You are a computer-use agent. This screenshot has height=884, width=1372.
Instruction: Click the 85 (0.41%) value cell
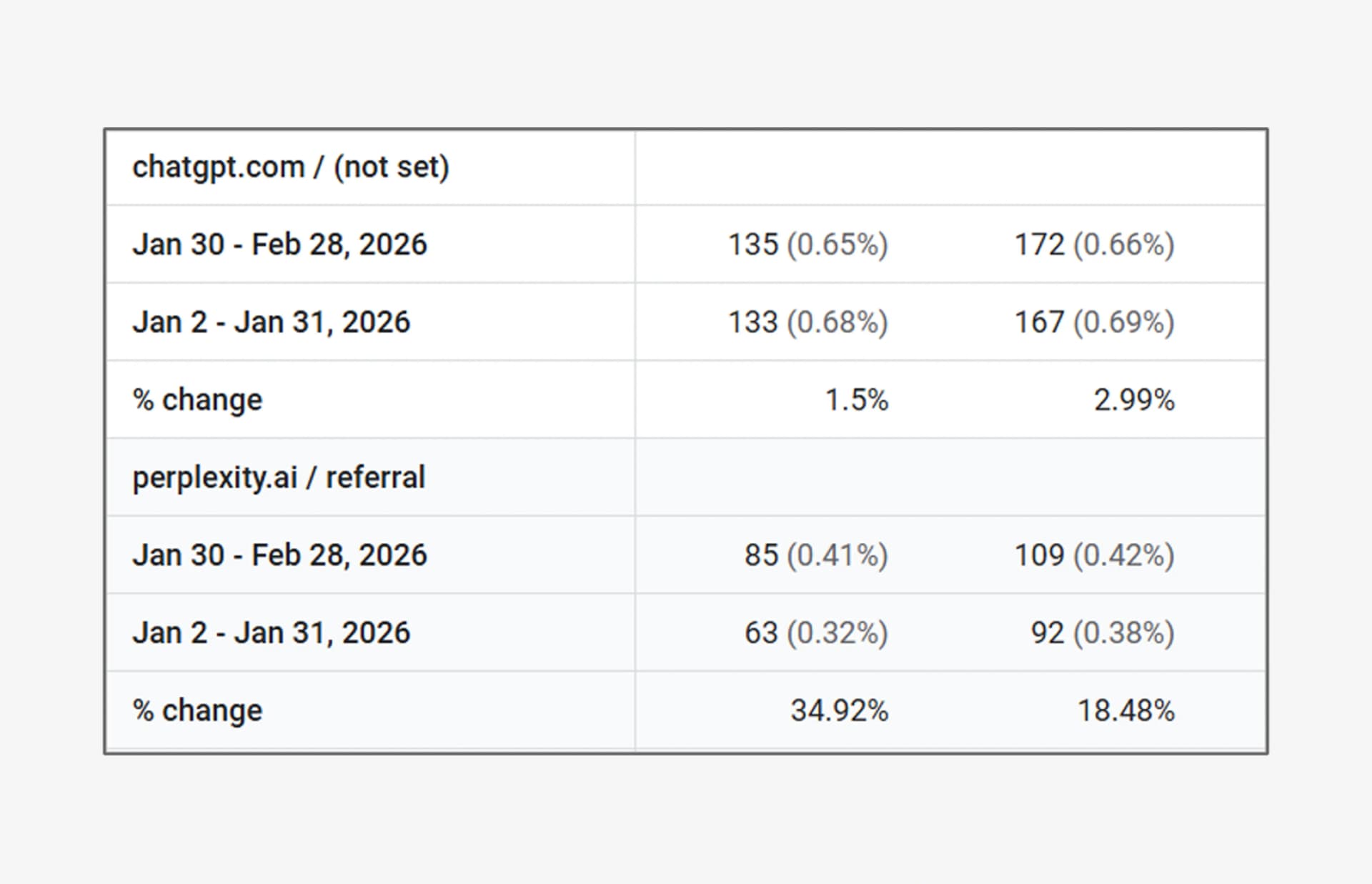pos(817,555)
